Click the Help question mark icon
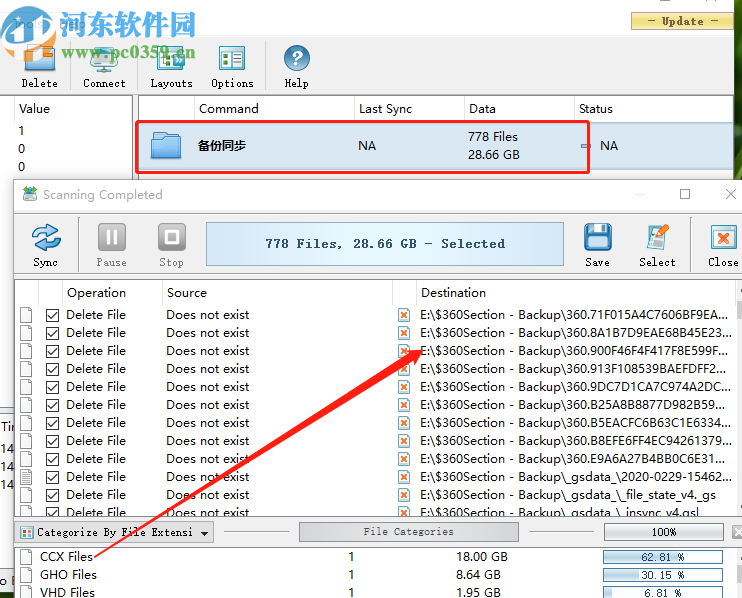This screenshot has height=598, width=742. [297, 59]
